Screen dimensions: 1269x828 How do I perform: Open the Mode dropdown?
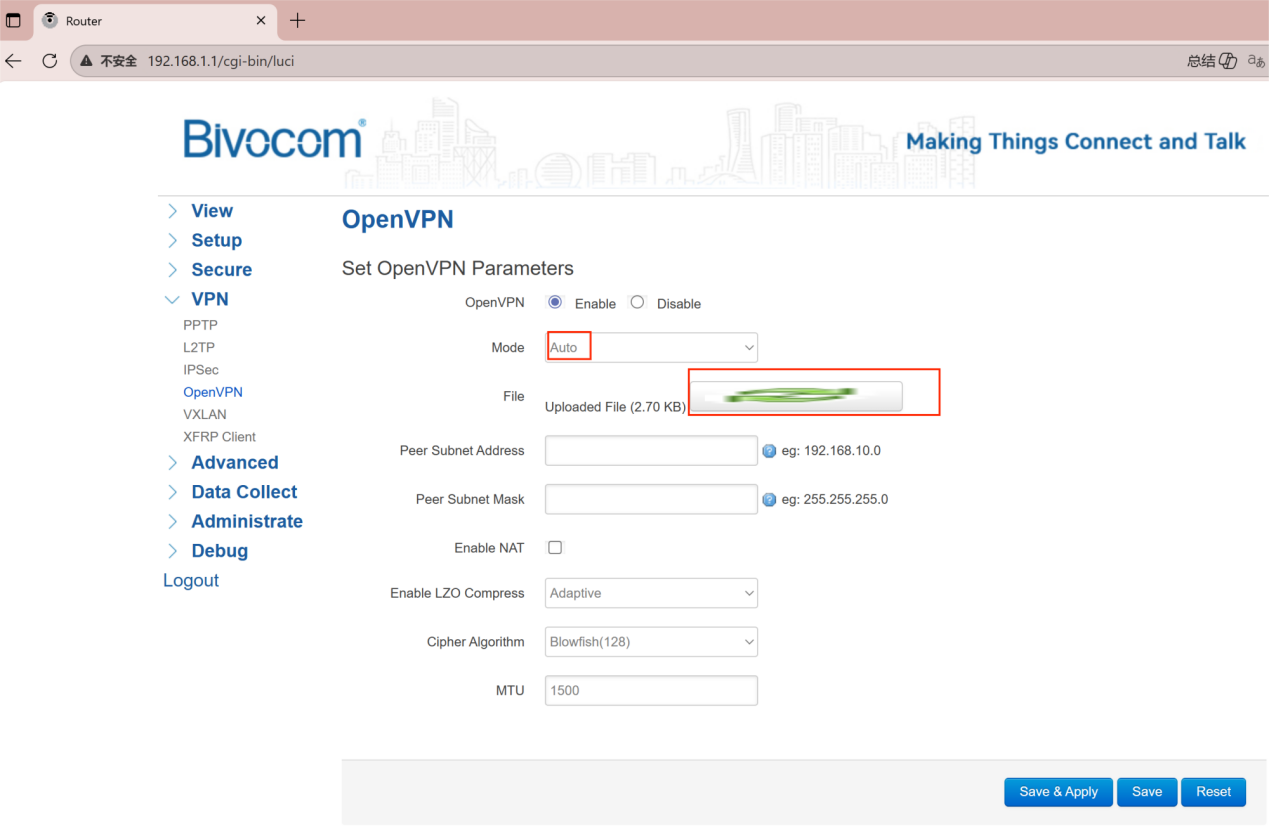tap(651, 347)
